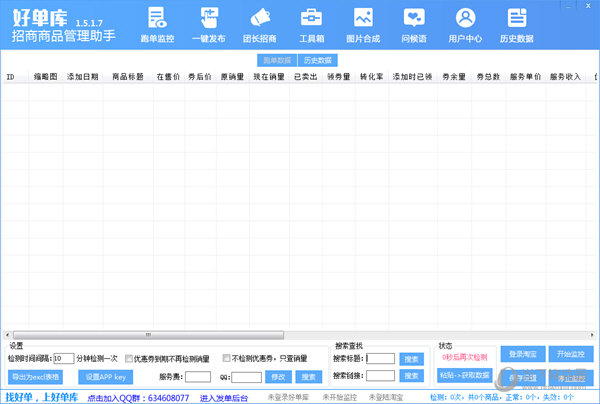Click the 未登陆淘宝 status text

click(386, 397)
